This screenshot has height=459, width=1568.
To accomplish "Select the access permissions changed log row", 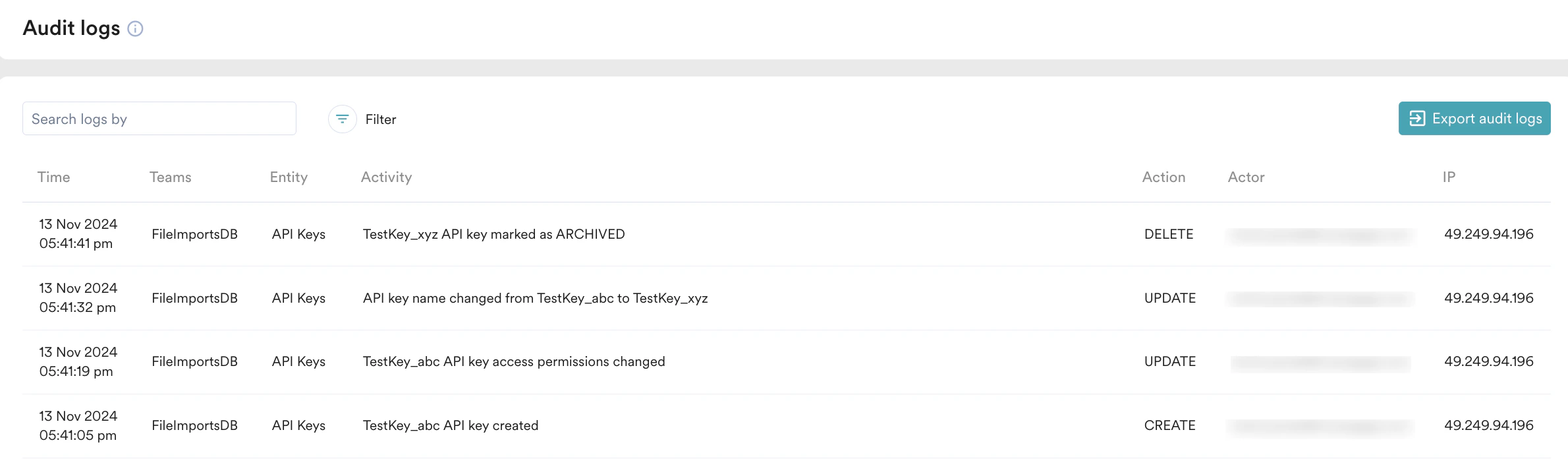I will (x=514, y=361).
